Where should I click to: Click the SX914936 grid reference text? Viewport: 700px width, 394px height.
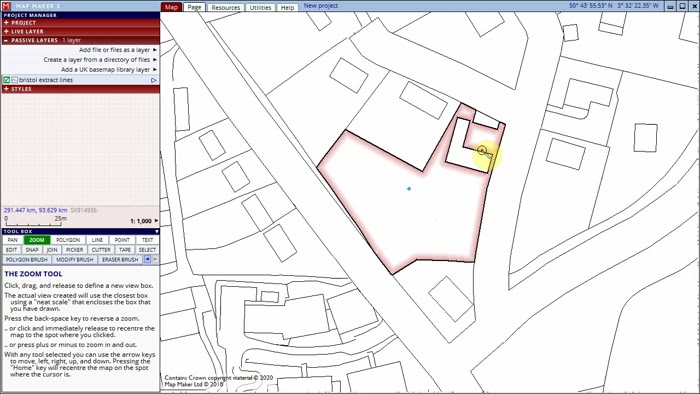click(83, 210)
